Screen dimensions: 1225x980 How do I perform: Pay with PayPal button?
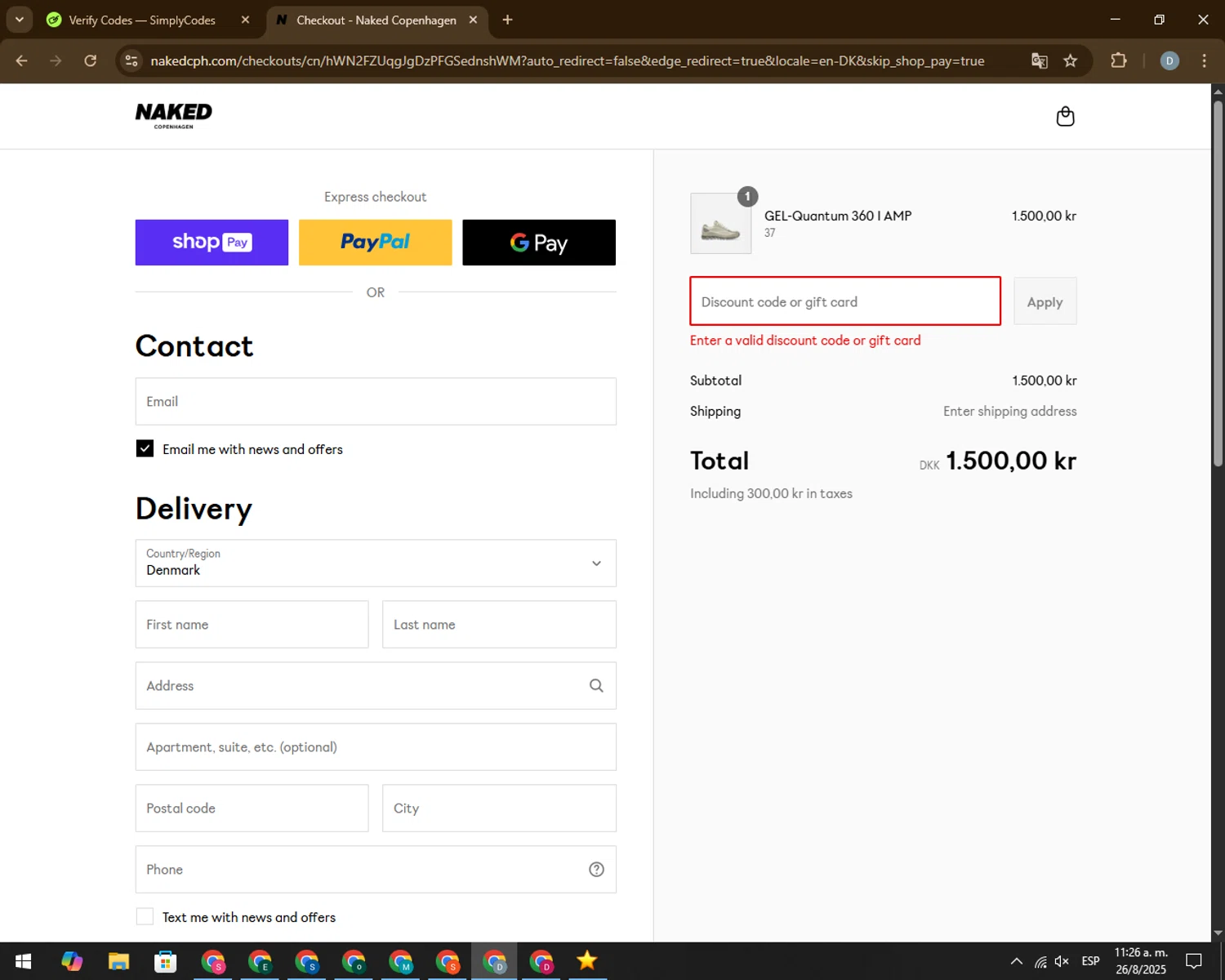tap(376, 243)
